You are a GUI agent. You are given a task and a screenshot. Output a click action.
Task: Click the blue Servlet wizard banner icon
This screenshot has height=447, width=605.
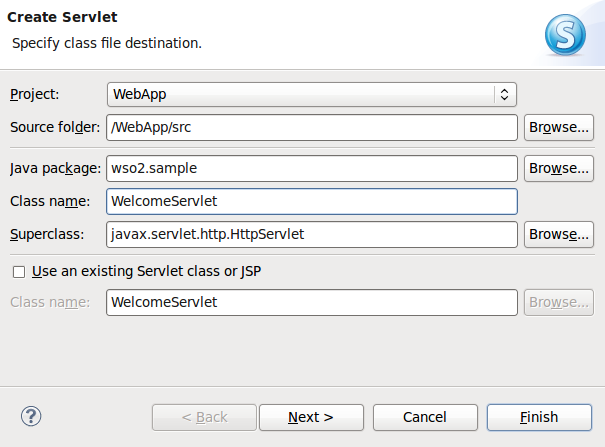564,35
